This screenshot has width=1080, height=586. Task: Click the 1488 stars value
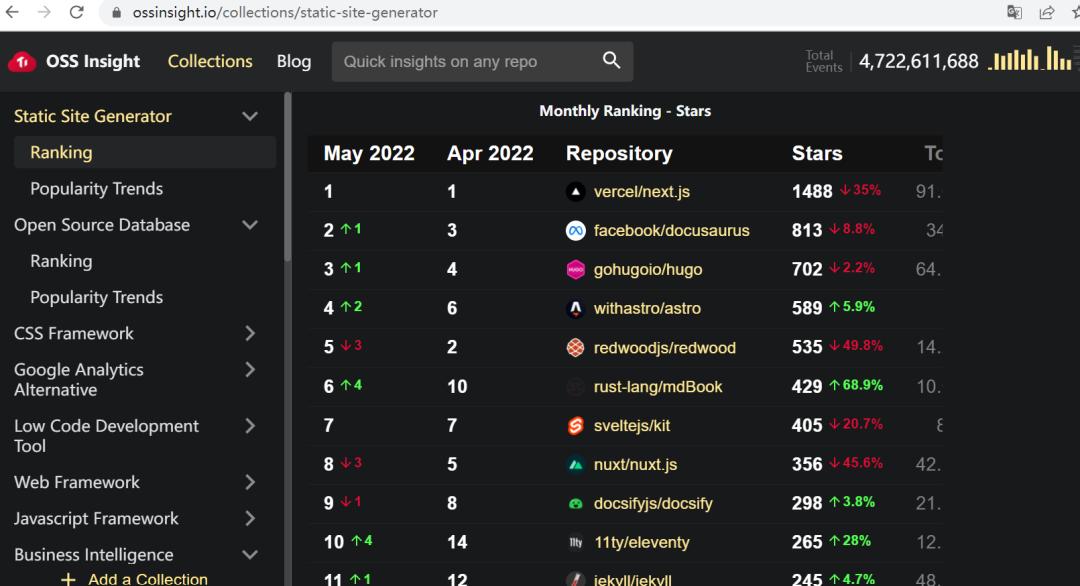pyautogui.click(x=812, y=191)
